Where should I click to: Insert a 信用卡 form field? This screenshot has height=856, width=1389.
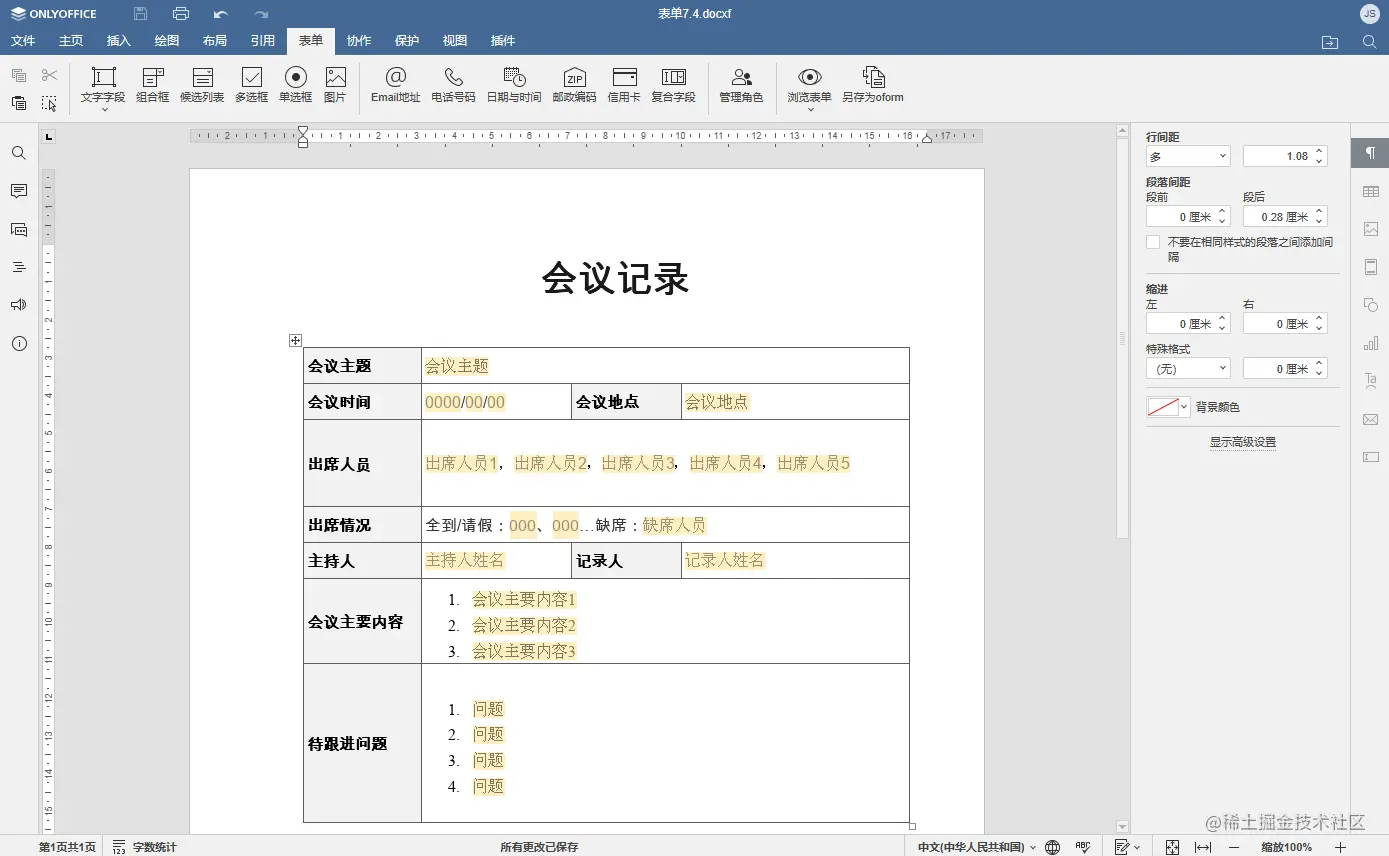pyautogui.click(x=623, y=86)
